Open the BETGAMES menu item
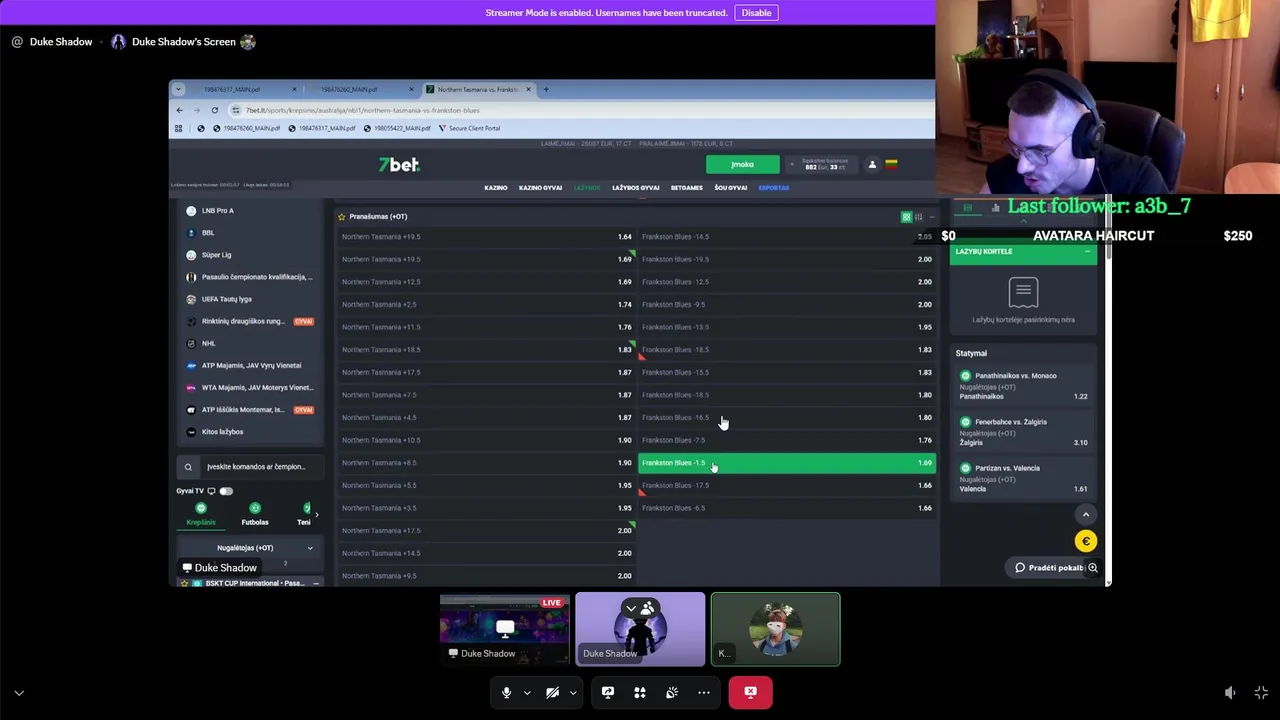This screenshot has height=720, width=1280. [687, 188]
